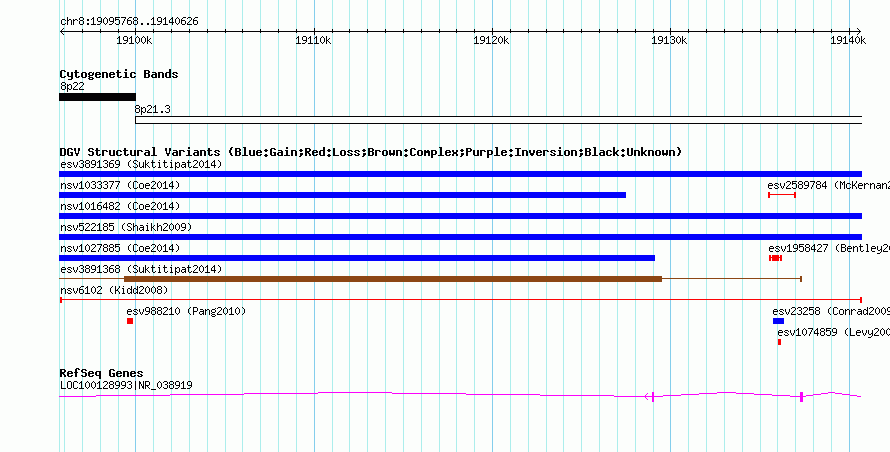Click the 8p21.3 band label
Viewport: 890px width, 452px height.
click(x=152, y=109)
